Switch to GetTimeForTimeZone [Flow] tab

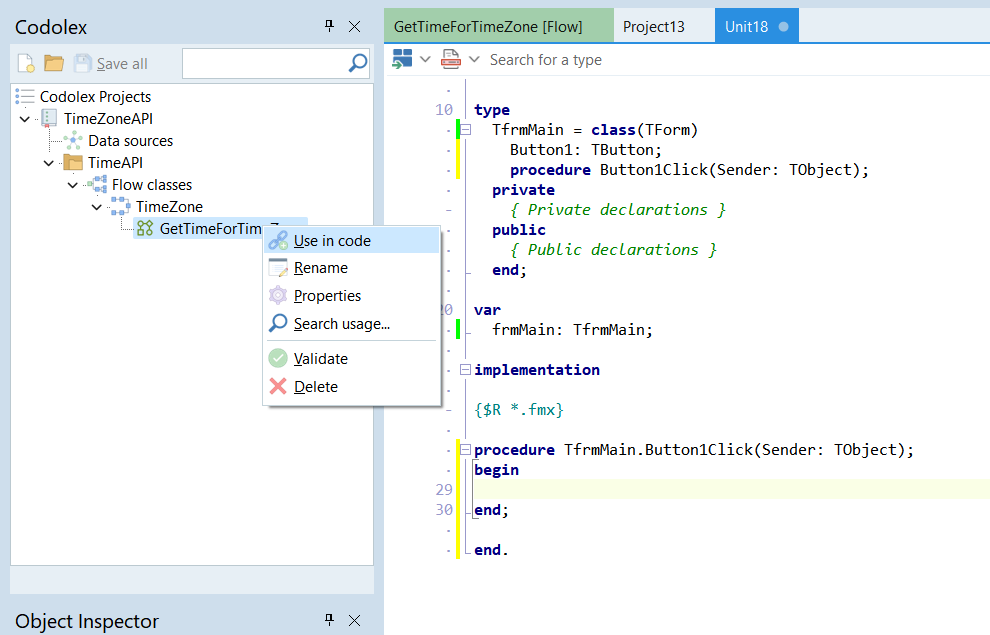[499, 27]
